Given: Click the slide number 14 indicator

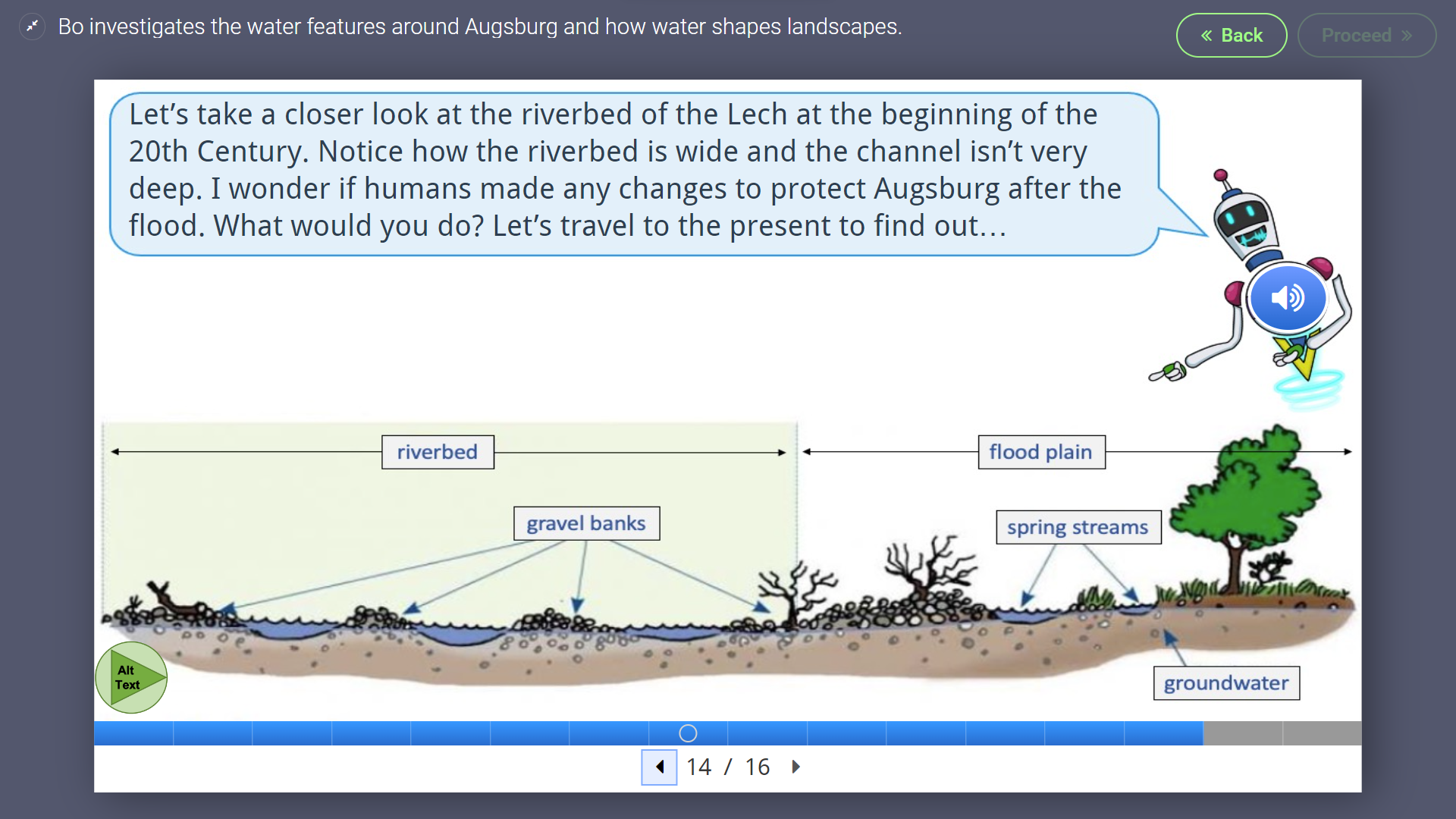Looking at the screenshot, I should pyautogui.click(x=698, y=767).
